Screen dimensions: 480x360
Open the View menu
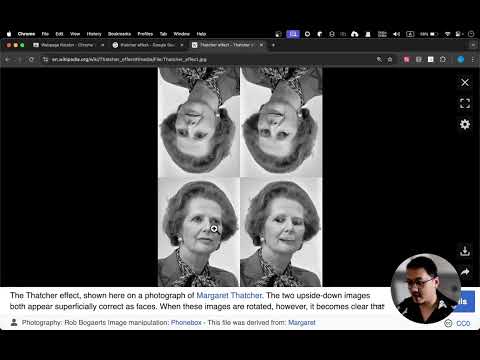75,34
